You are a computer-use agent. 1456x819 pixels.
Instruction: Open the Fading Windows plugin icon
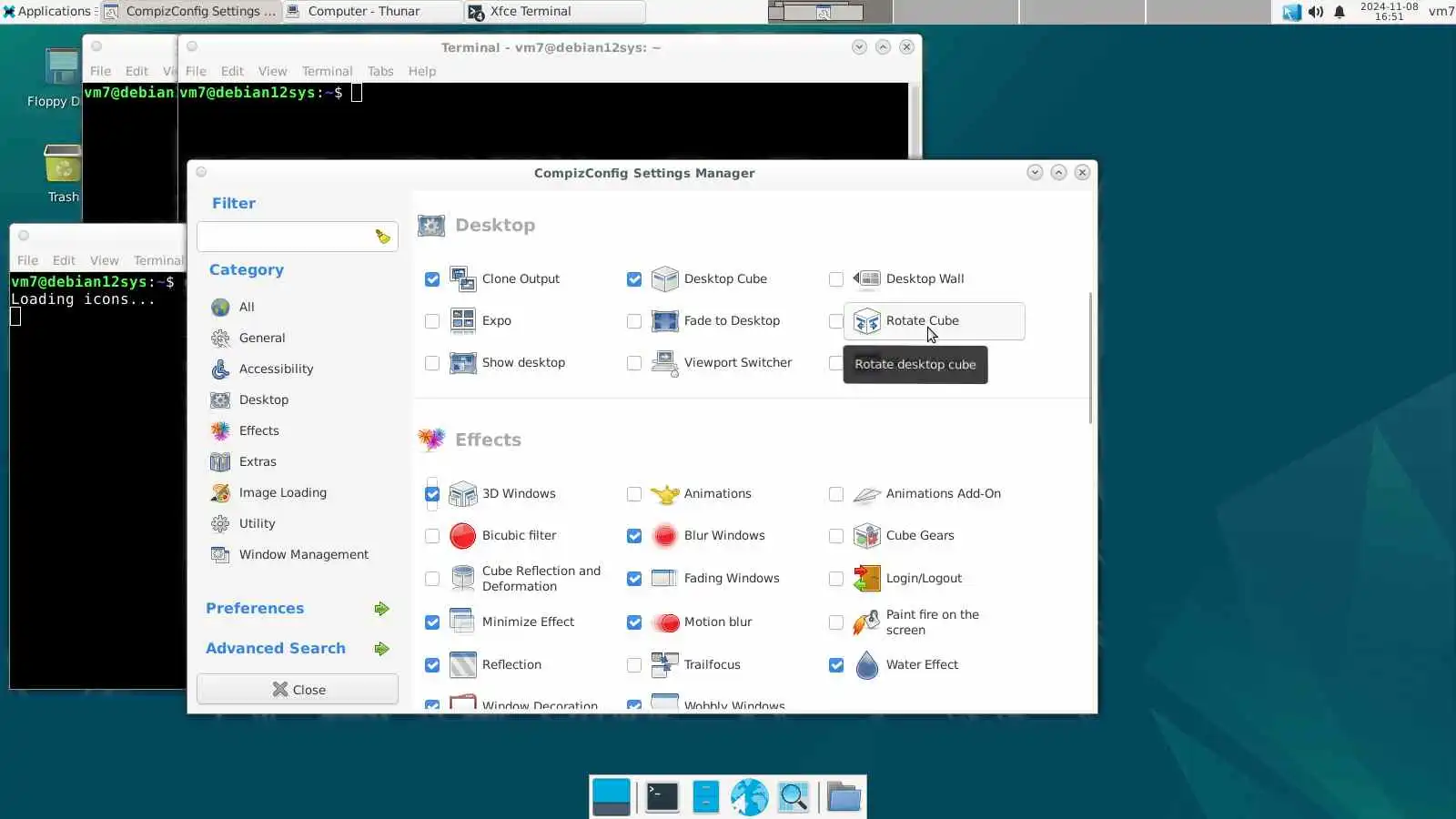click(x=665, y=579)
